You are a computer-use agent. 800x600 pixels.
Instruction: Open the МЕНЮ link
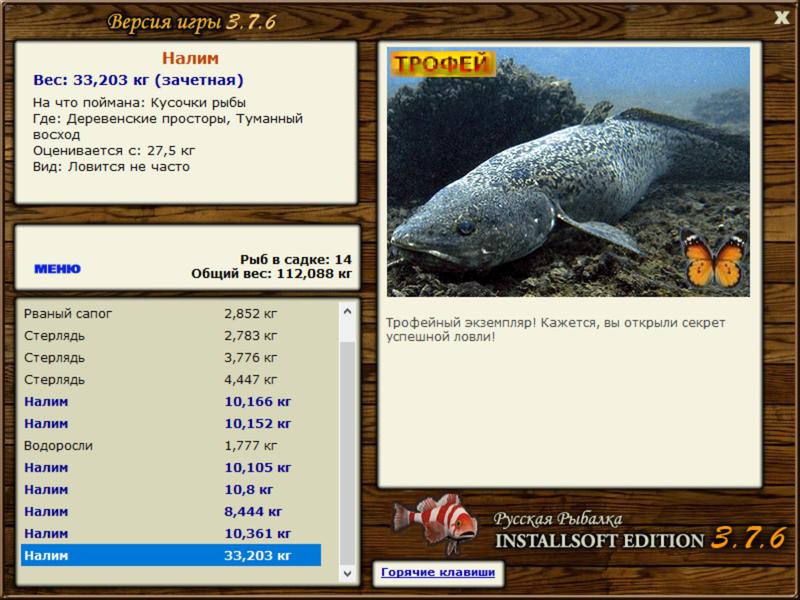click(x=57, y=269)
